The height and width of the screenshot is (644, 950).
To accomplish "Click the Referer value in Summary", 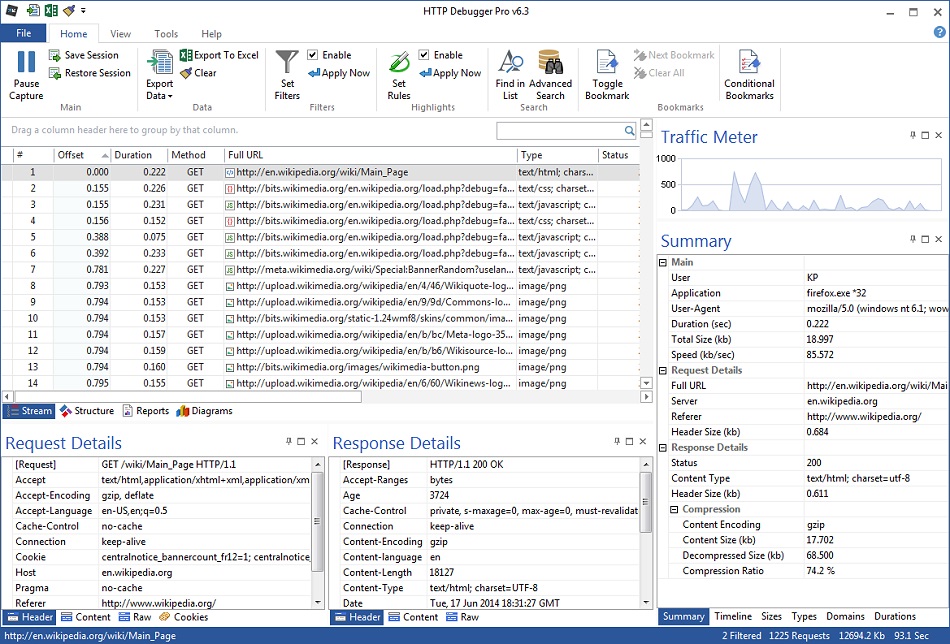I will point(864,417).
